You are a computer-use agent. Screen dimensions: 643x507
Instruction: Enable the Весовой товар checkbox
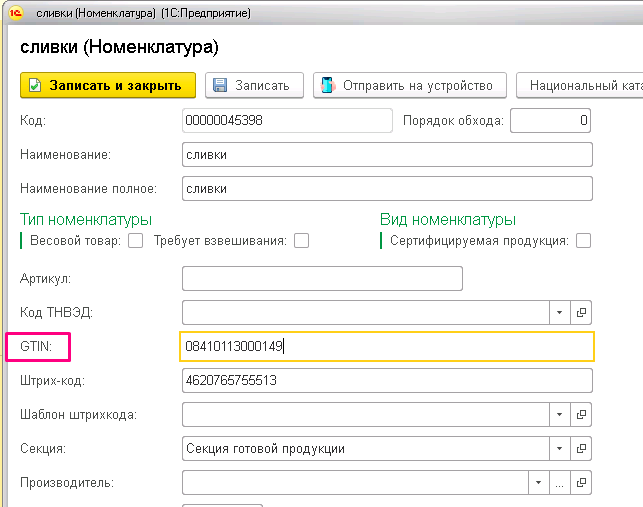click(x=135, y=241)
